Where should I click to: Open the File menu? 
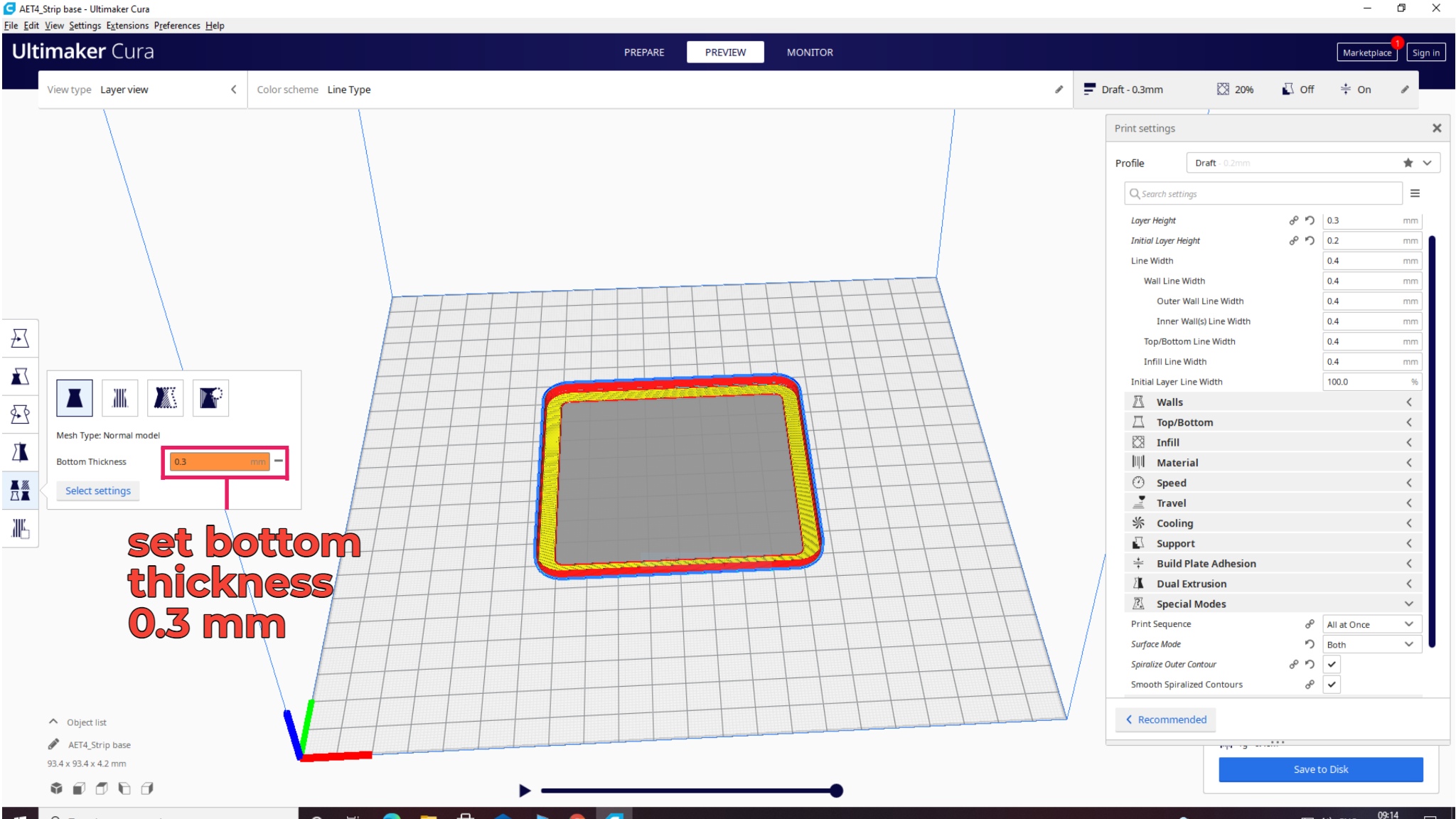coord(11,26)
